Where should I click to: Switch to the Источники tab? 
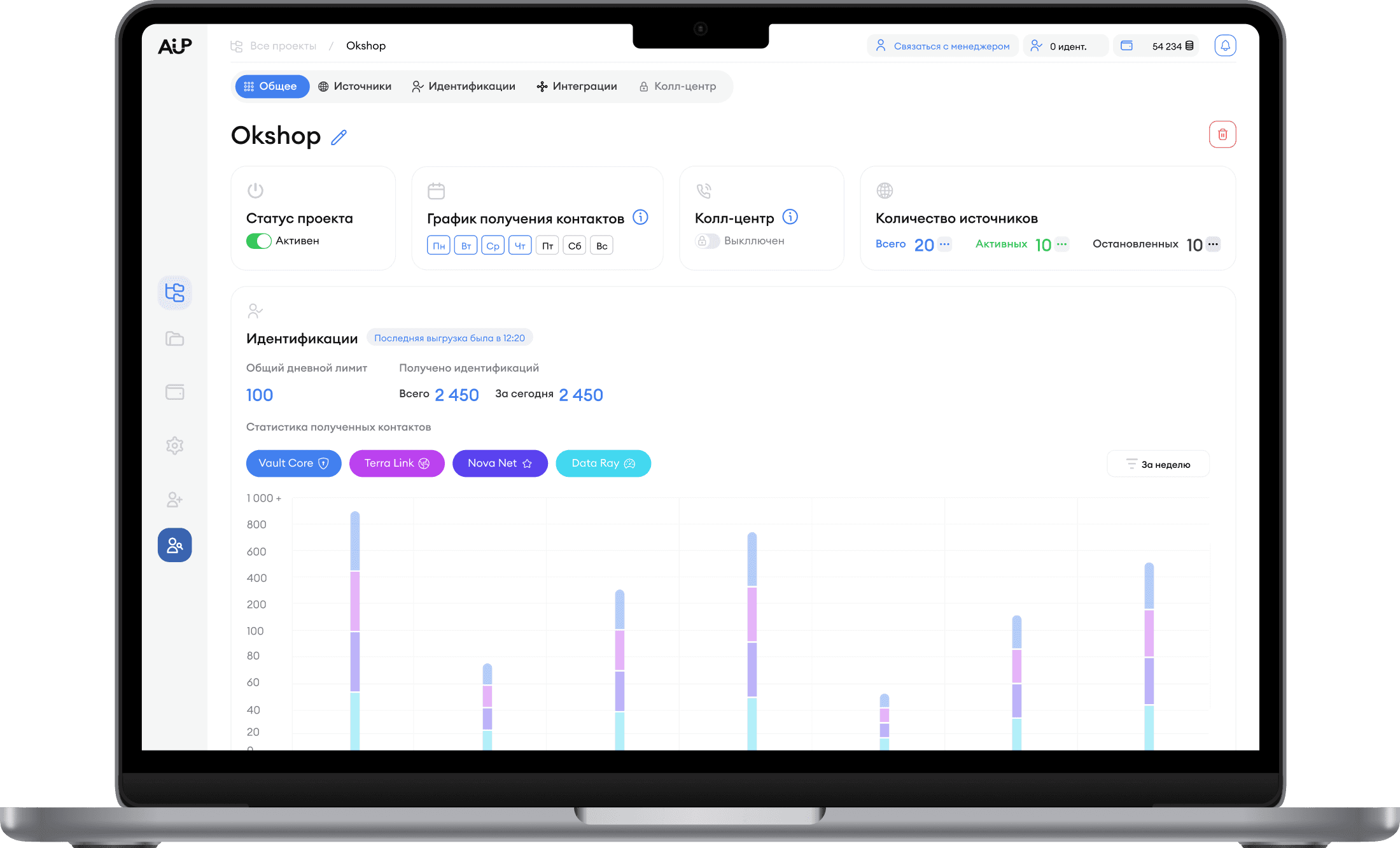[354, 87]
